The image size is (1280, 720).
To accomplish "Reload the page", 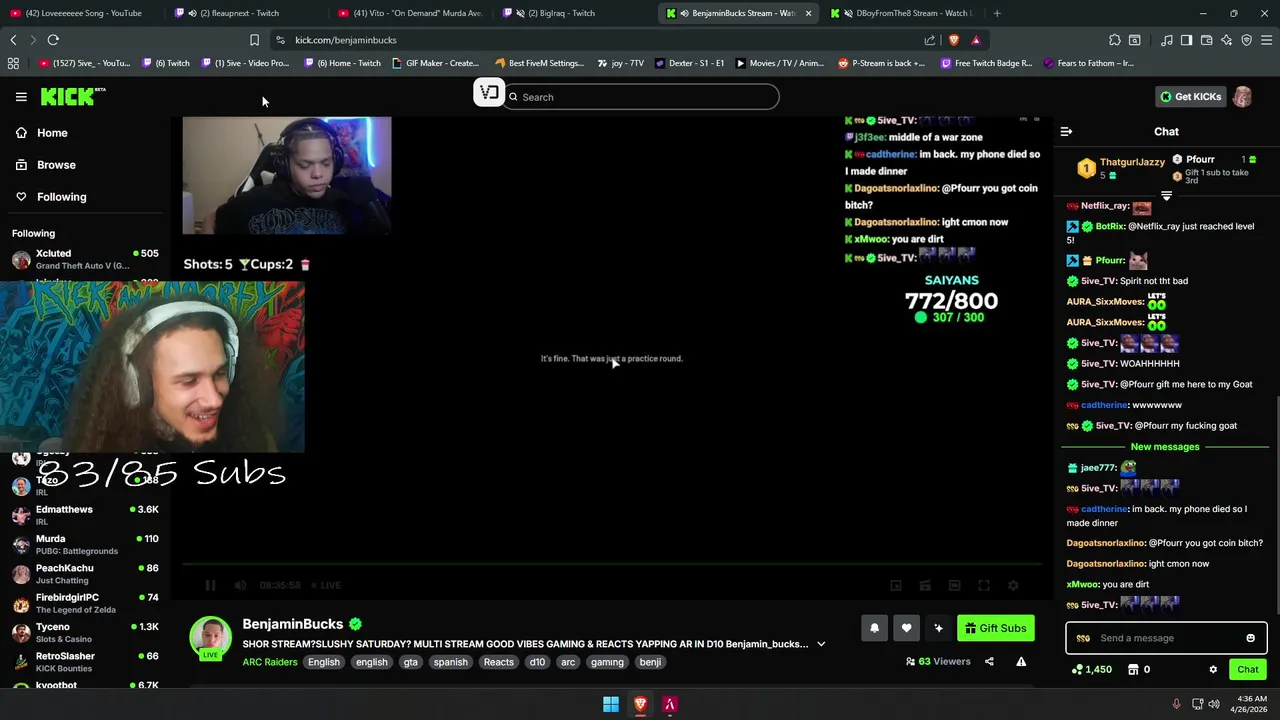I will pyautogui.click(x=53, y=40).
